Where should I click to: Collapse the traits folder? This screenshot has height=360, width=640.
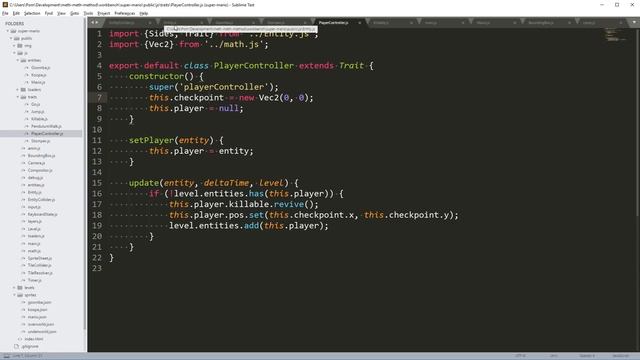pyautogui.click(x=18, y=97)
